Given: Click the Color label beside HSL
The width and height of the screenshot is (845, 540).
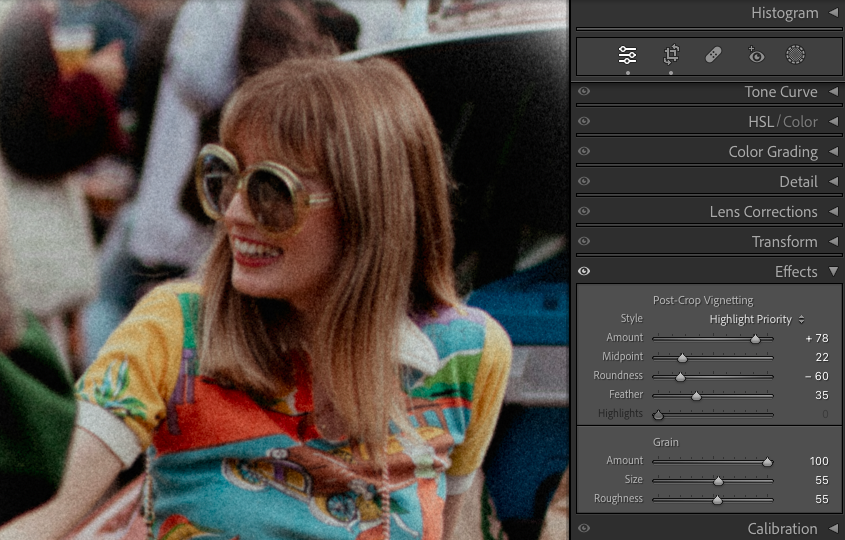Looking at the screenshot, I should 800,122.
